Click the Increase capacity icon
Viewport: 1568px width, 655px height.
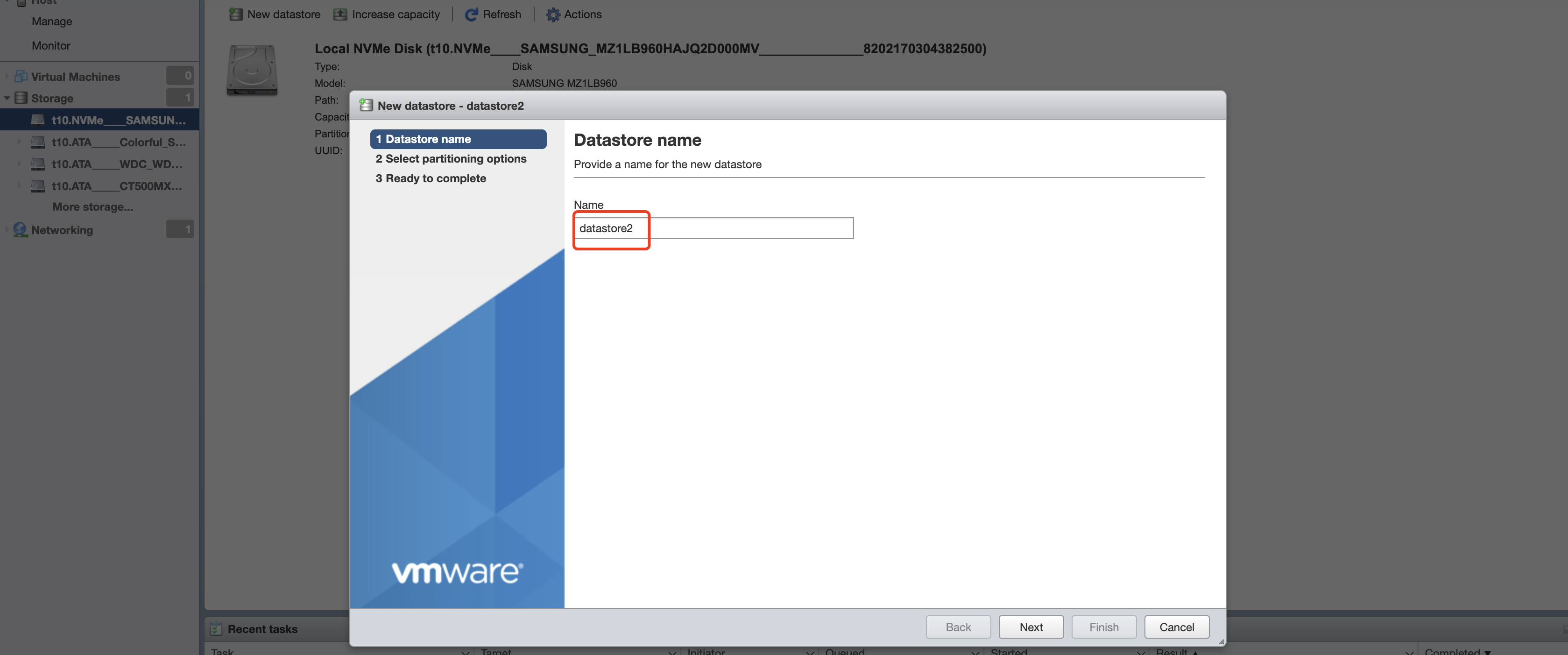click(x=340, y=14)
